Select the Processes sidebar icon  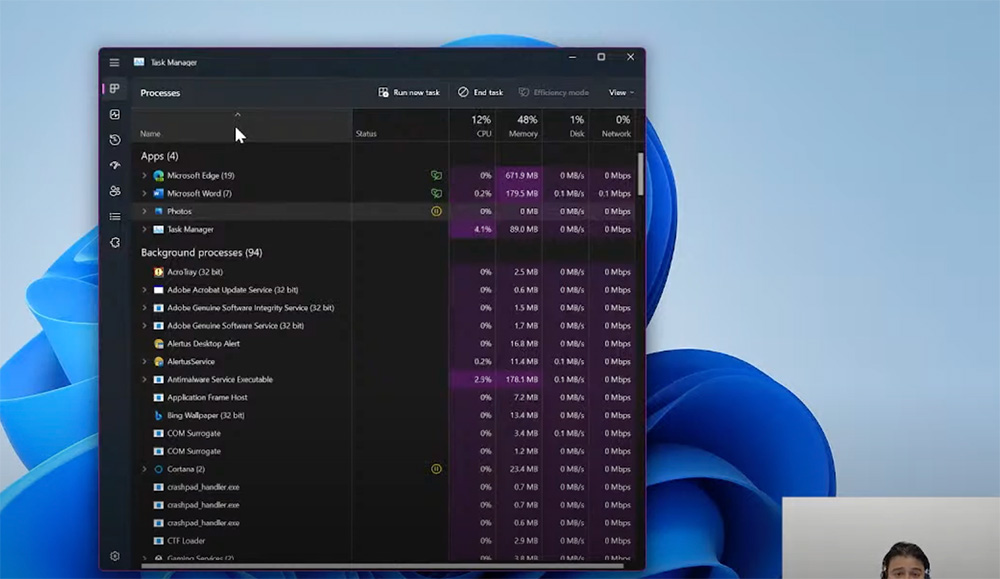click(x=115, y=89)
